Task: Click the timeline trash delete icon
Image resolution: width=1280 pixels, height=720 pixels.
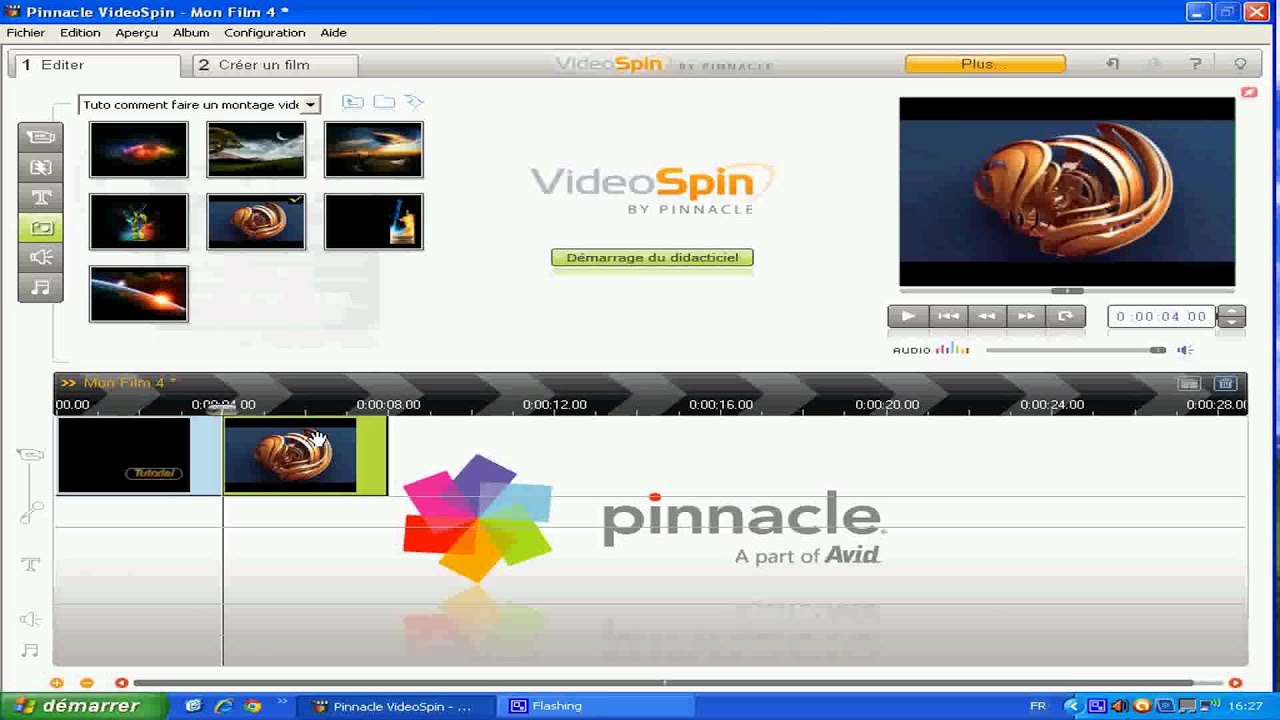Action: coord(1225,383)
